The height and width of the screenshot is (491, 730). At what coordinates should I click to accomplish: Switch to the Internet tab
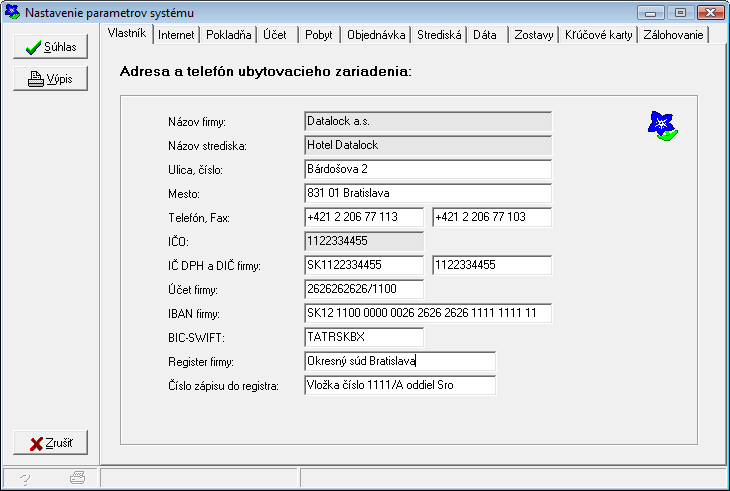pyautogui.click(x=176, y=35)
